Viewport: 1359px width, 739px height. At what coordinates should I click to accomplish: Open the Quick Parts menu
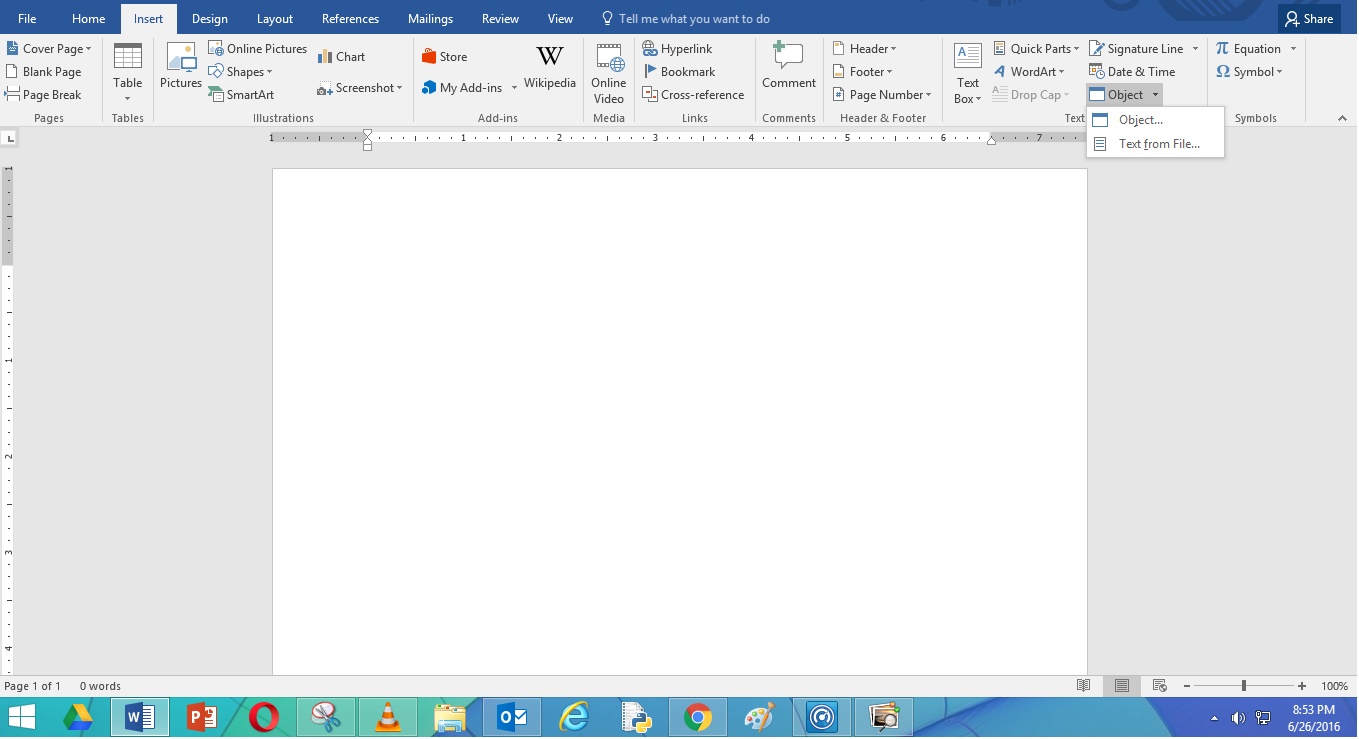(1036, 49)
